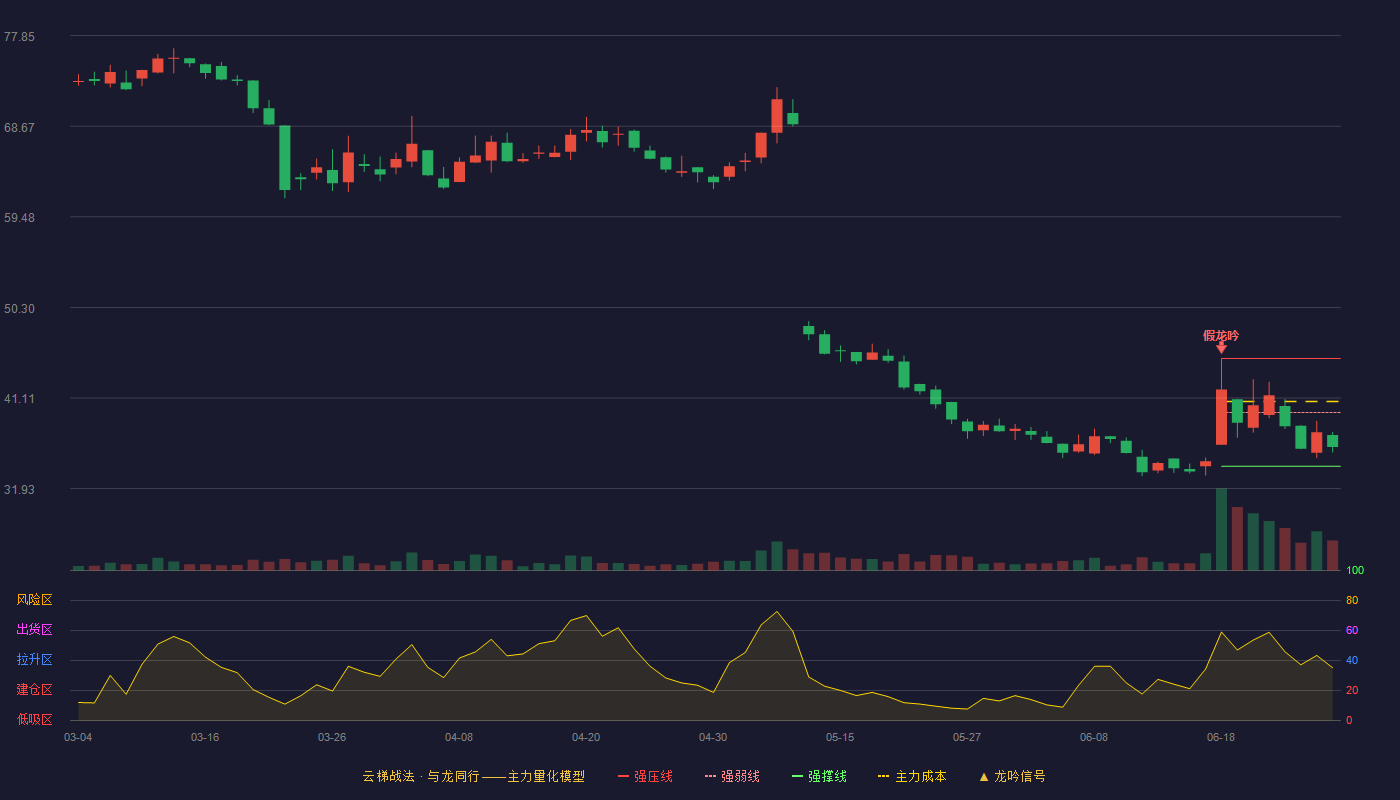This screenshot has height=800, width=1400.
Task: Select the 建仓区 zone label
Action: point(34,690)
